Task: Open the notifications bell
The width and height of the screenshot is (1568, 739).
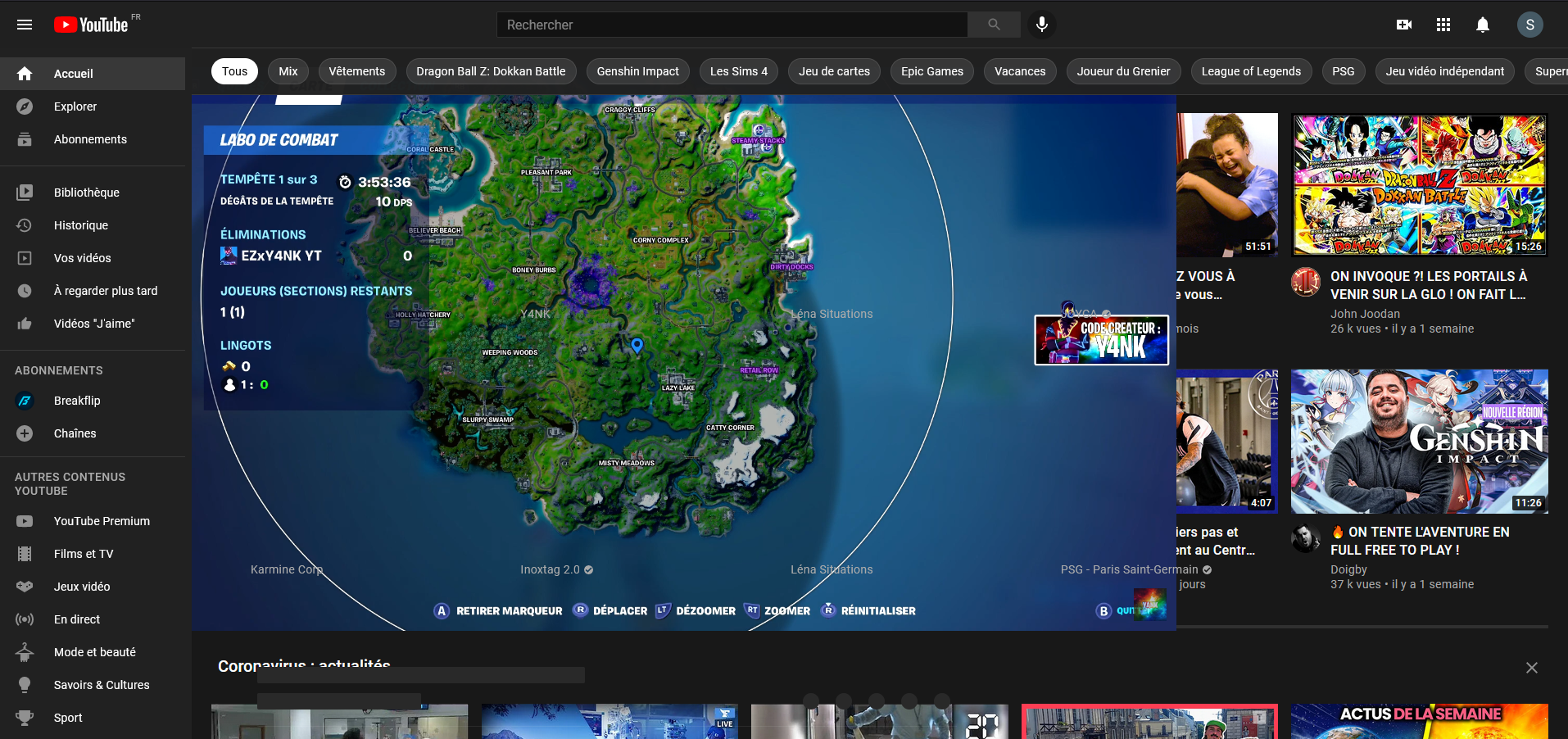Action: (x=1482, y=25)
